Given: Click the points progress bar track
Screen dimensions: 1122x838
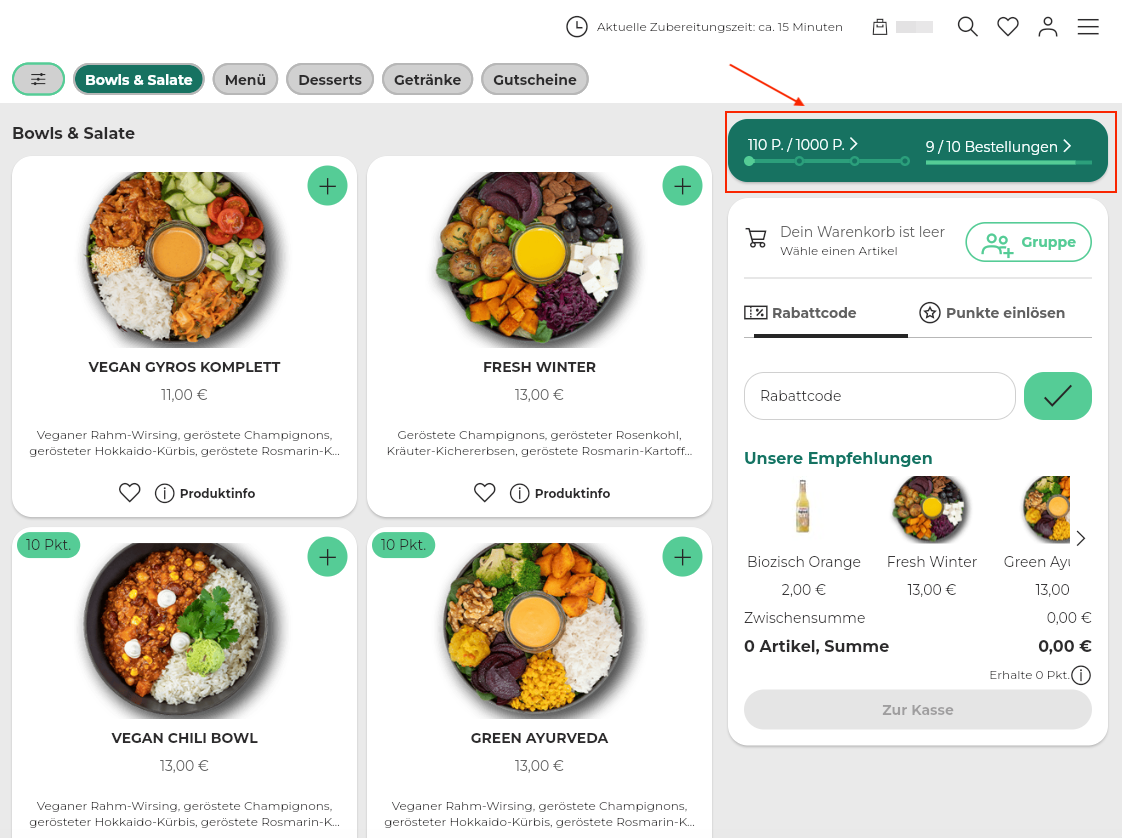Looking at the screenshot, I should click(x=826, y=161).
